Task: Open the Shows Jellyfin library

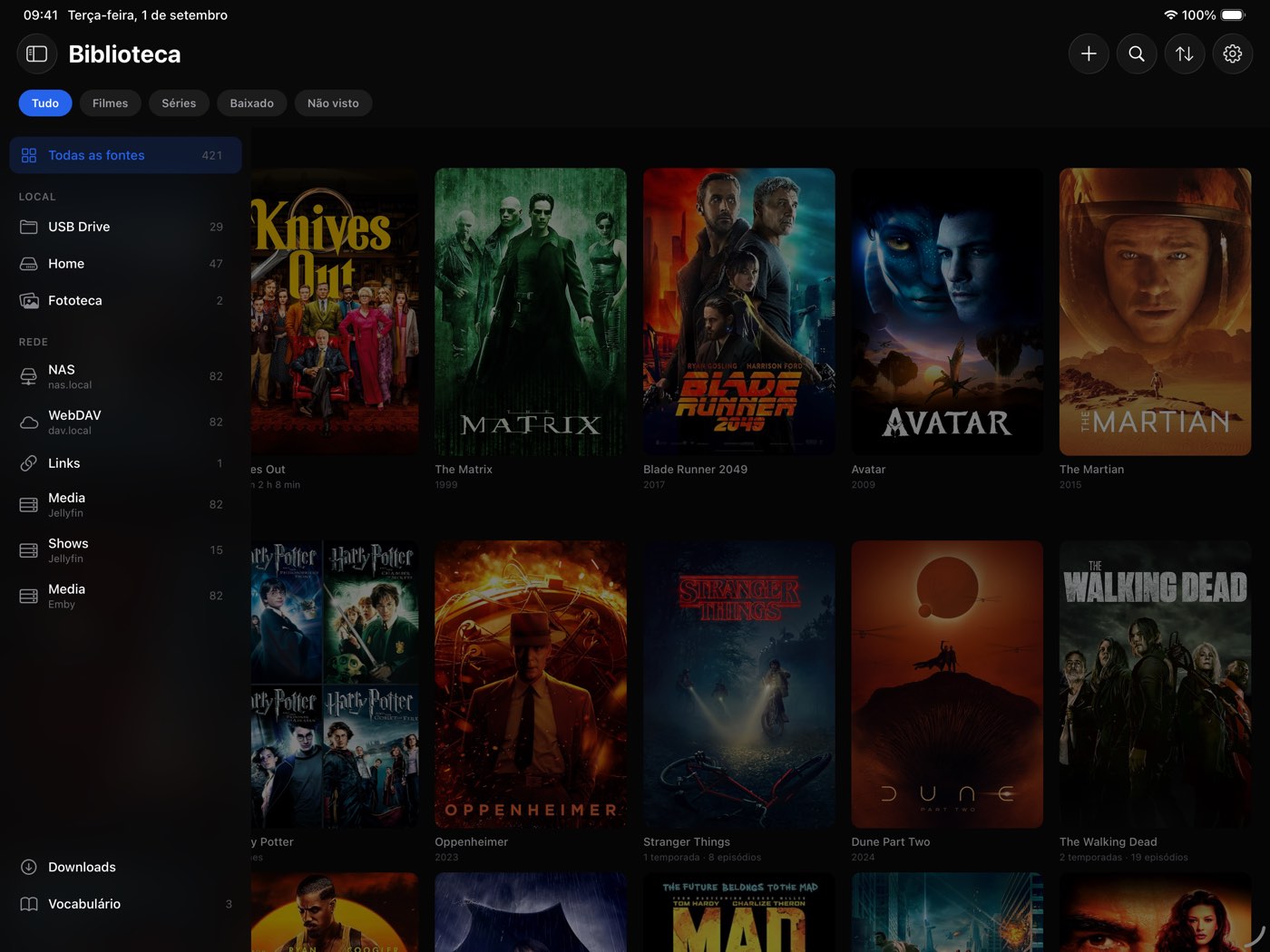Action: click(126, 550)
